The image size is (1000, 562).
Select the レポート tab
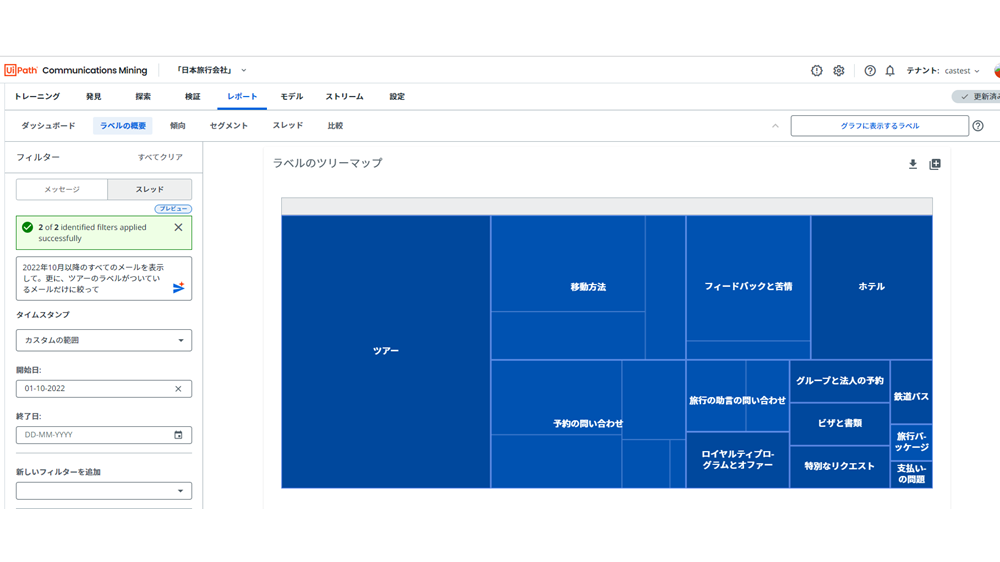pos(242,96)
